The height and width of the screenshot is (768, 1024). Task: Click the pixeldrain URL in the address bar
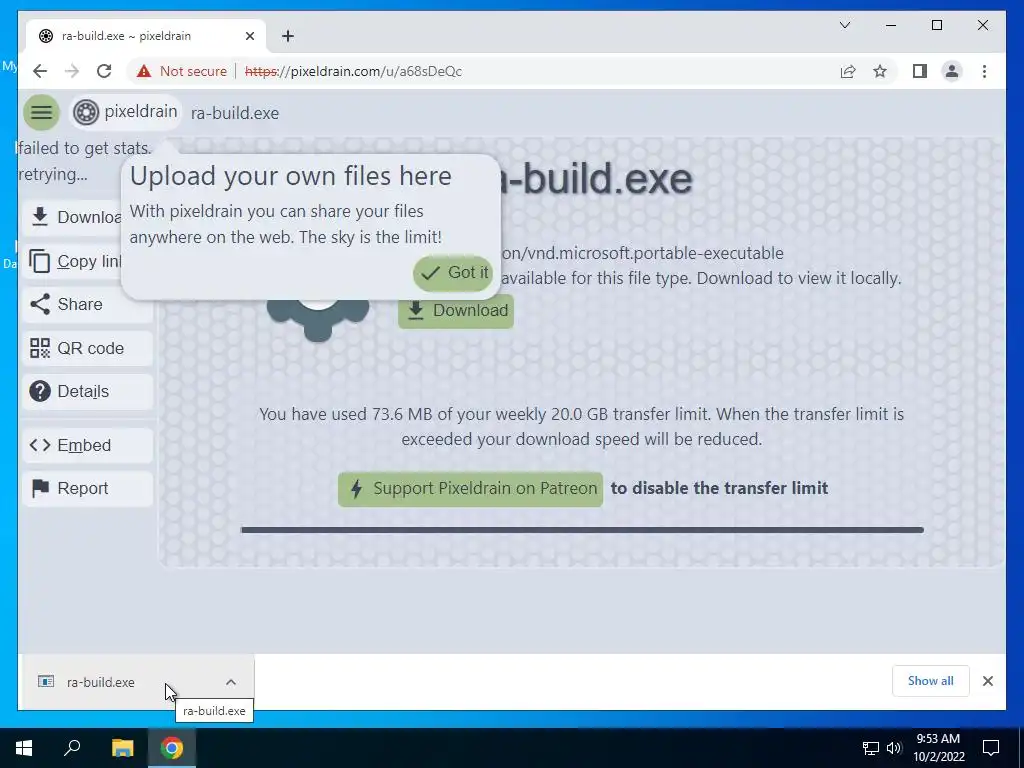click(353, 71)
